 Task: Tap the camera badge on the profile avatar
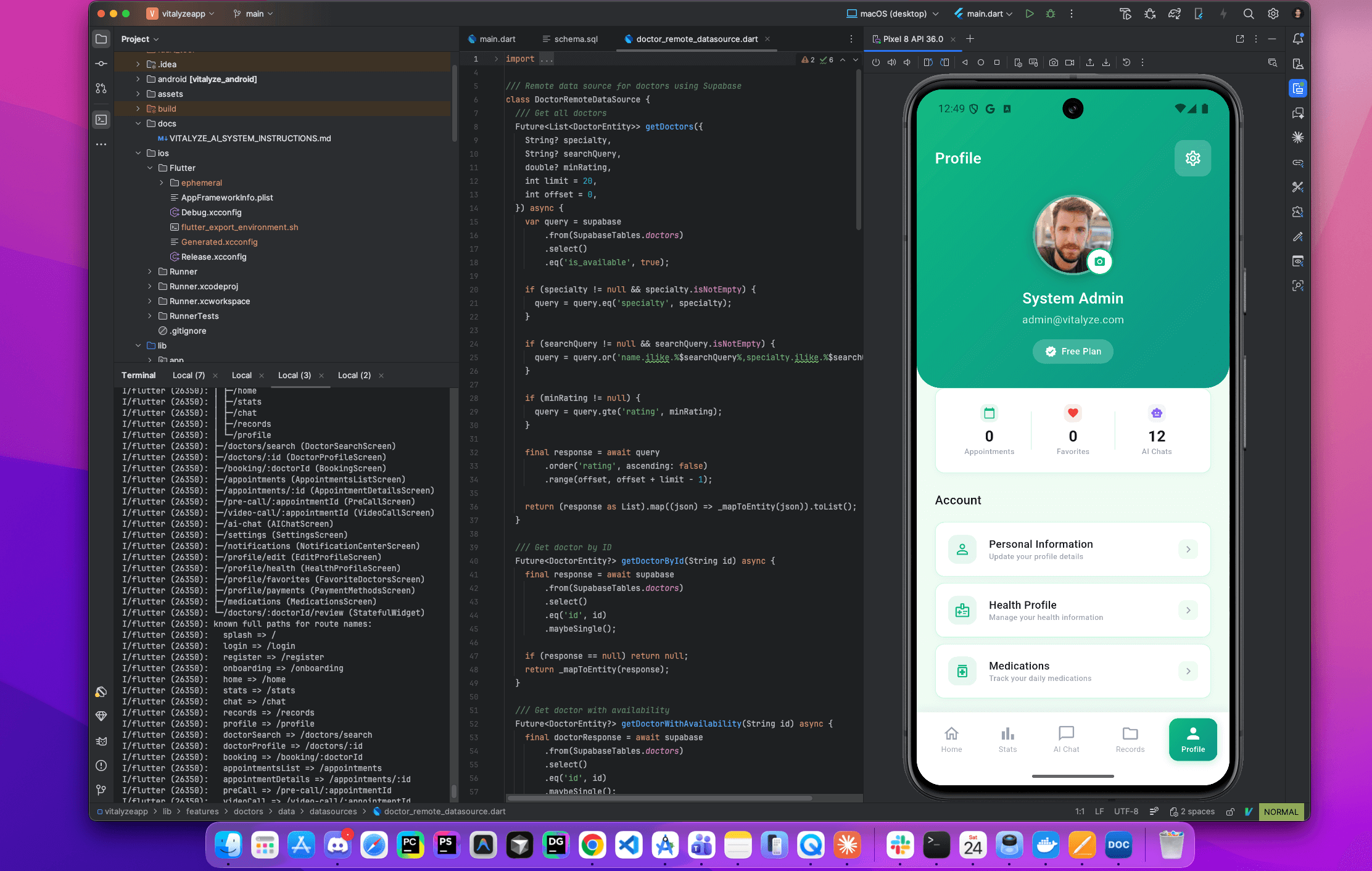click(x=1100, y=262)
